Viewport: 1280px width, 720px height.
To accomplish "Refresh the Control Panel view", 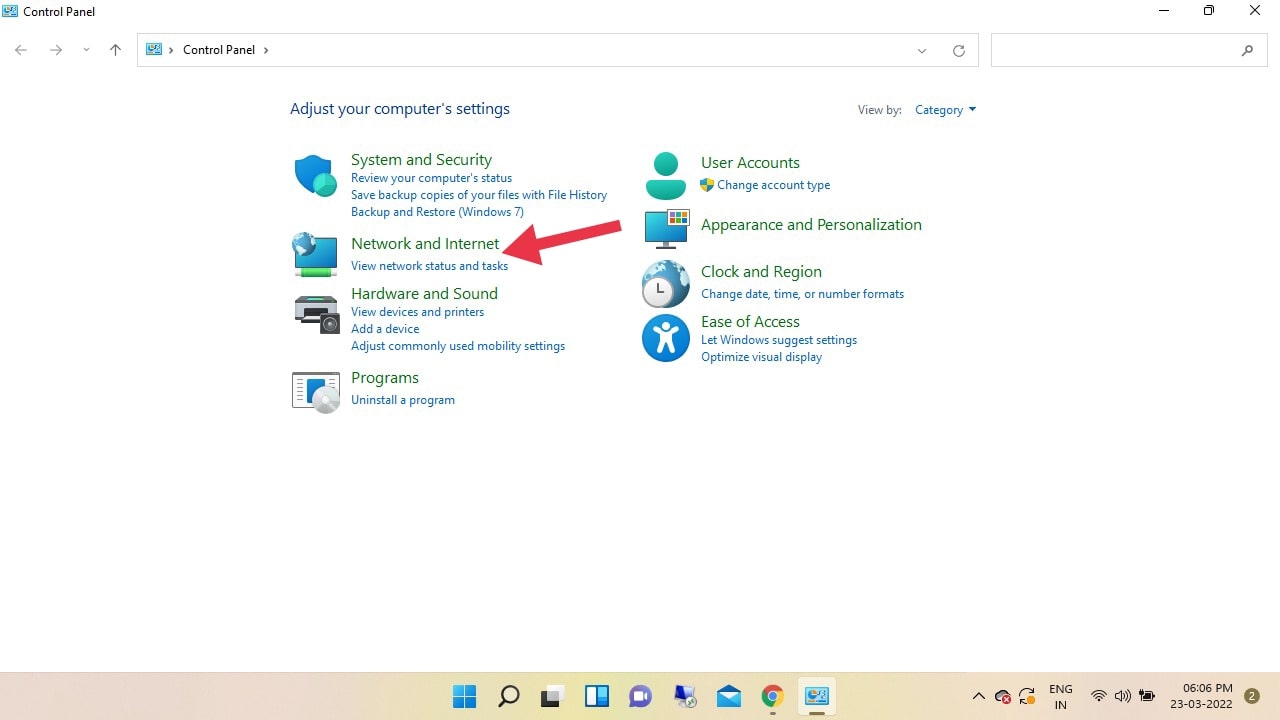I will tap(959, 50).
